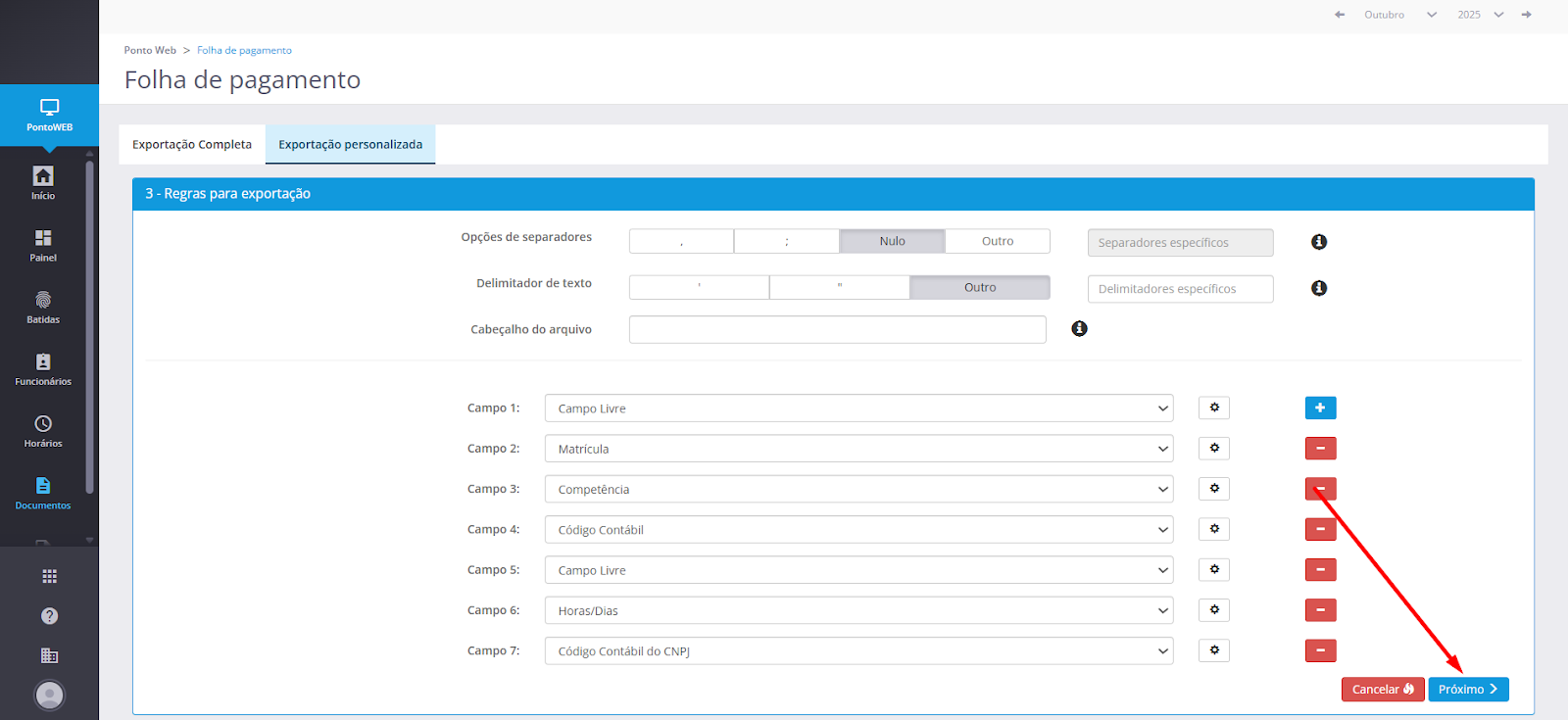Open Campo 7 dropdown Código Contábil do CNPJ
The width and height of the screenshot is (1568, 720).
pyautogui.click(x=858, y=650)
